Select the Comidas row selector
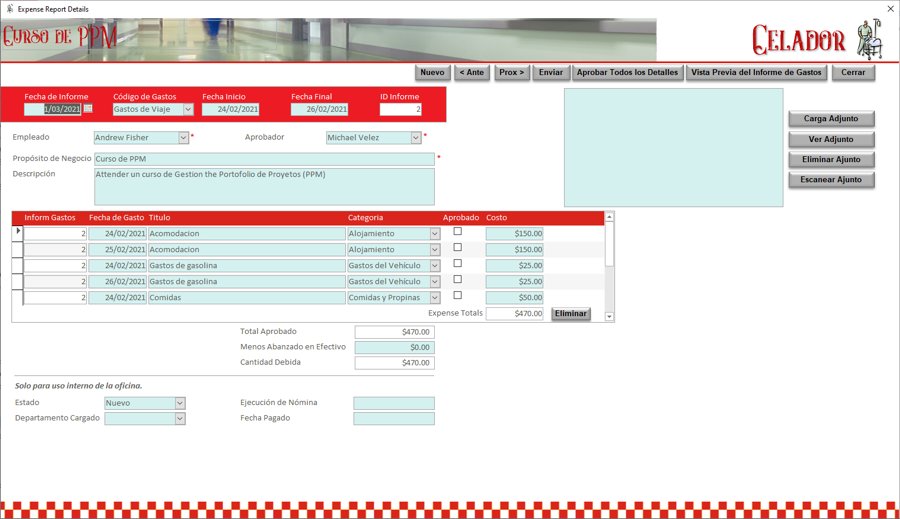This screenshot has width=900, height=519. pyautogui.click(x=17, y=297)
